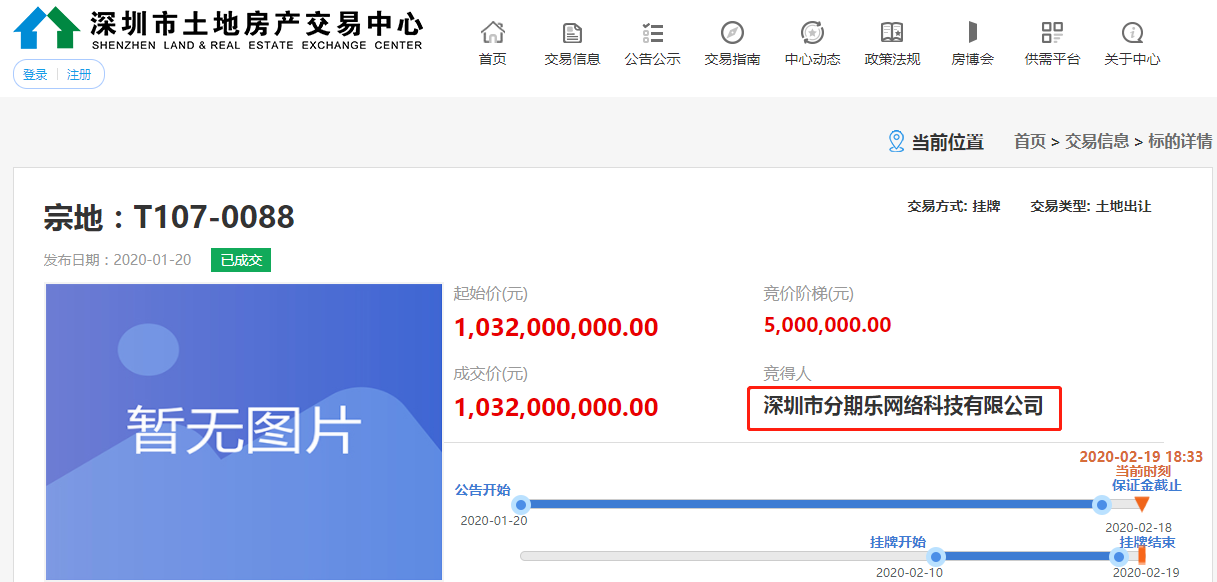Open the 首页 home icon
The width and height of the screenshot is (1217, 582).
tap(492, 32)
